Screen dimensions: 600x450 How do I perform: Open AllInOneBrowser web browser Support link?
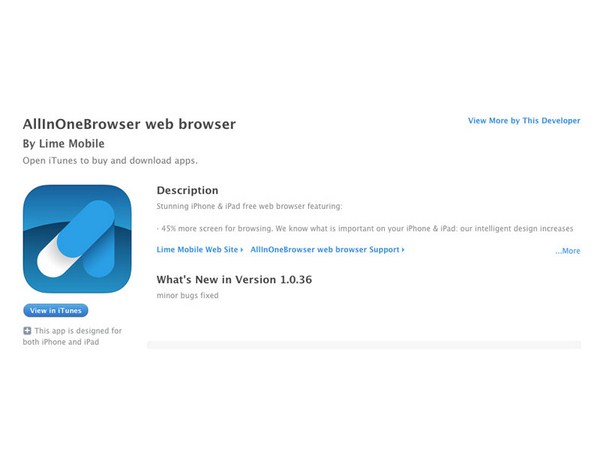327,249
